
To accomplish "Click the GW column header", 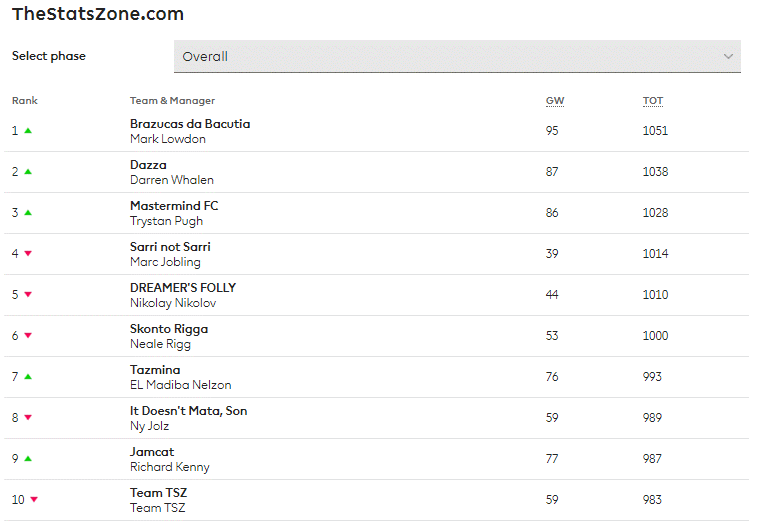I will point(555,101).
